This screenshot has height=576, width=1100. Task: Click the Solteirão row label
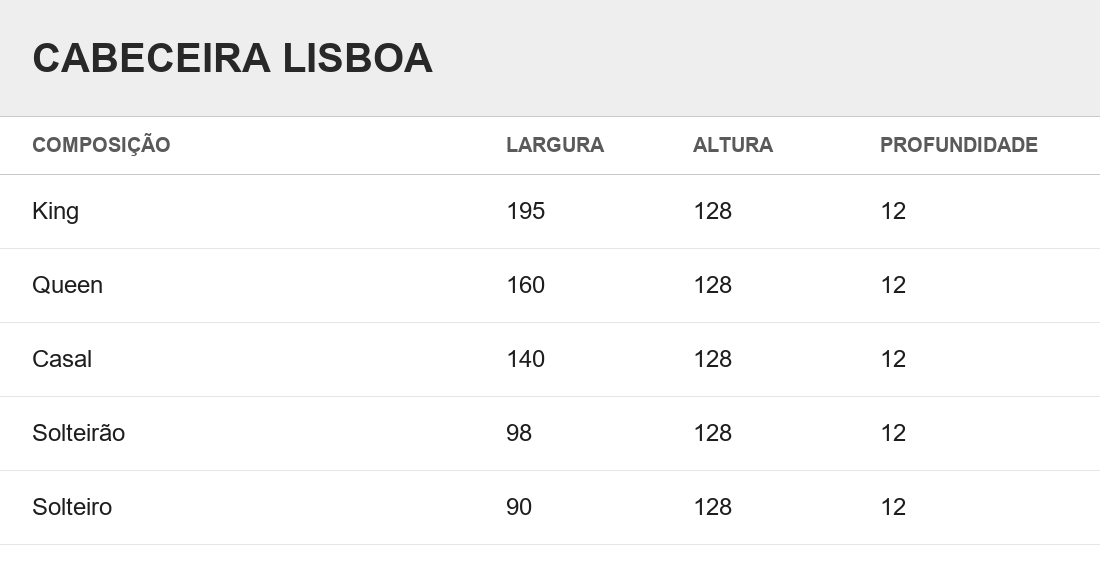coord(79,432)
